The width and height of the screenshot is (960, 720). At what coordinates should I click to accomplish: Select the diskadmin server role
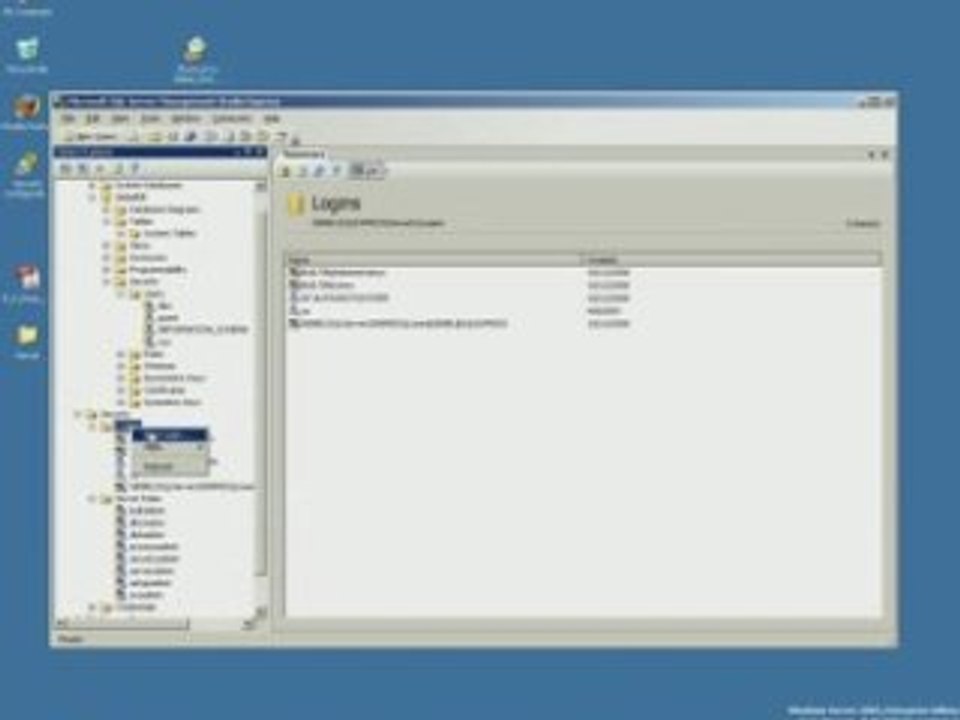click(x=146, y=534)
